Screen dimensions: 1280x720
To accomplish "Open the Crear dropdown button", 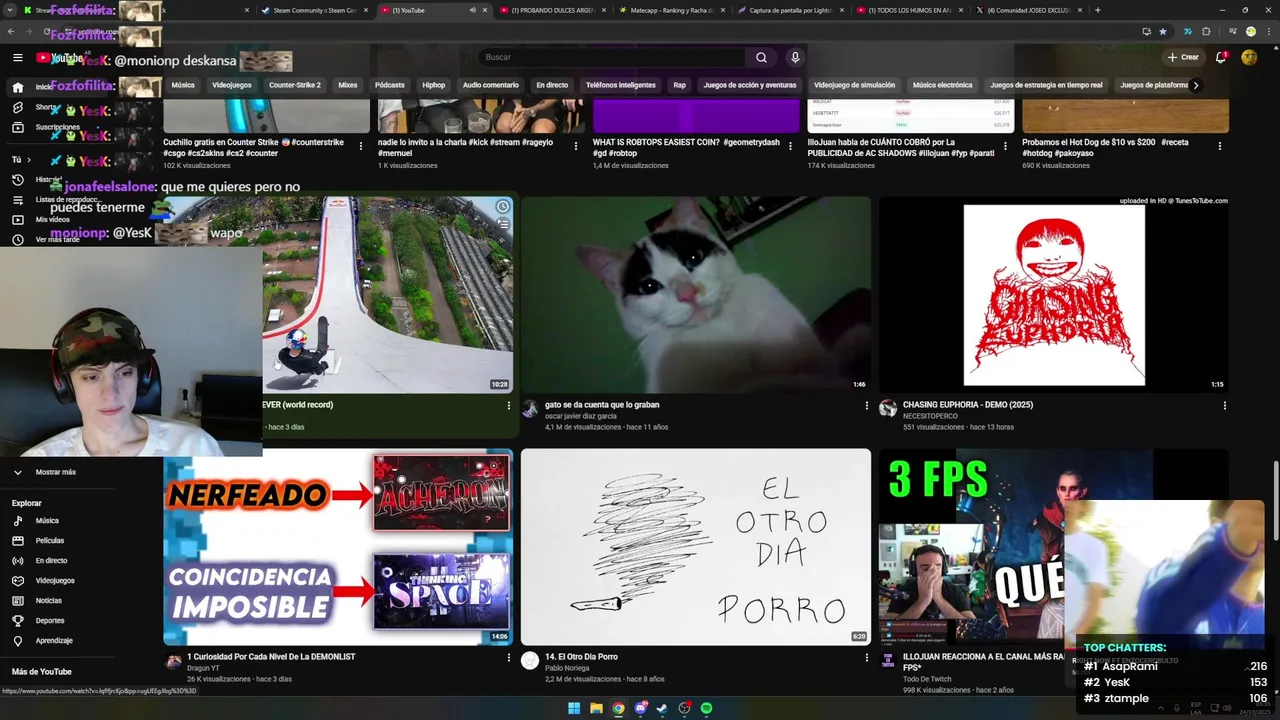I will point(1182,57).
